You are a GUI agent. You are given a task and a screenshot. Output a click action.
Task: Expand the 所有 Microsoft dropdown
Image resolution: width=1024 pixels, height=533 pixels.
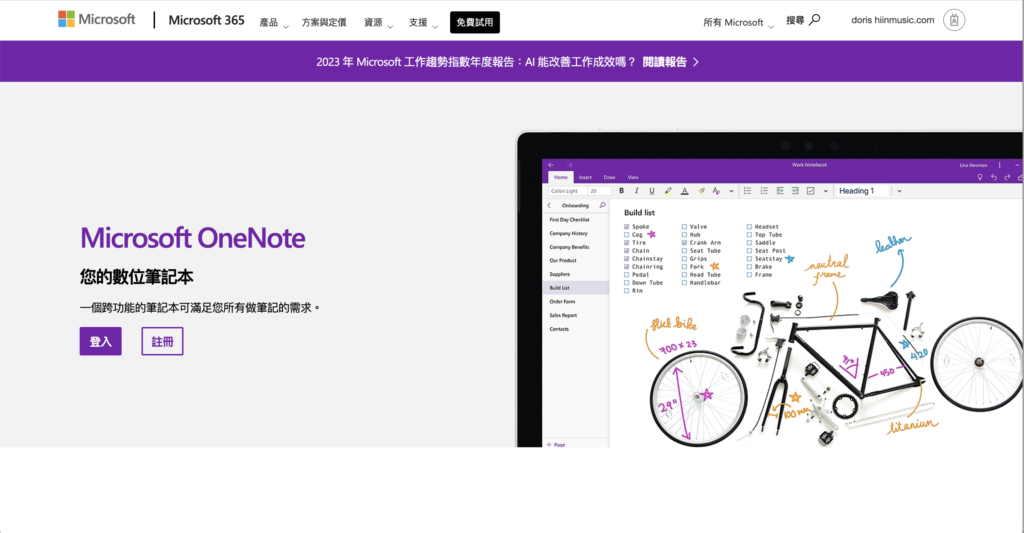point(738,22)
